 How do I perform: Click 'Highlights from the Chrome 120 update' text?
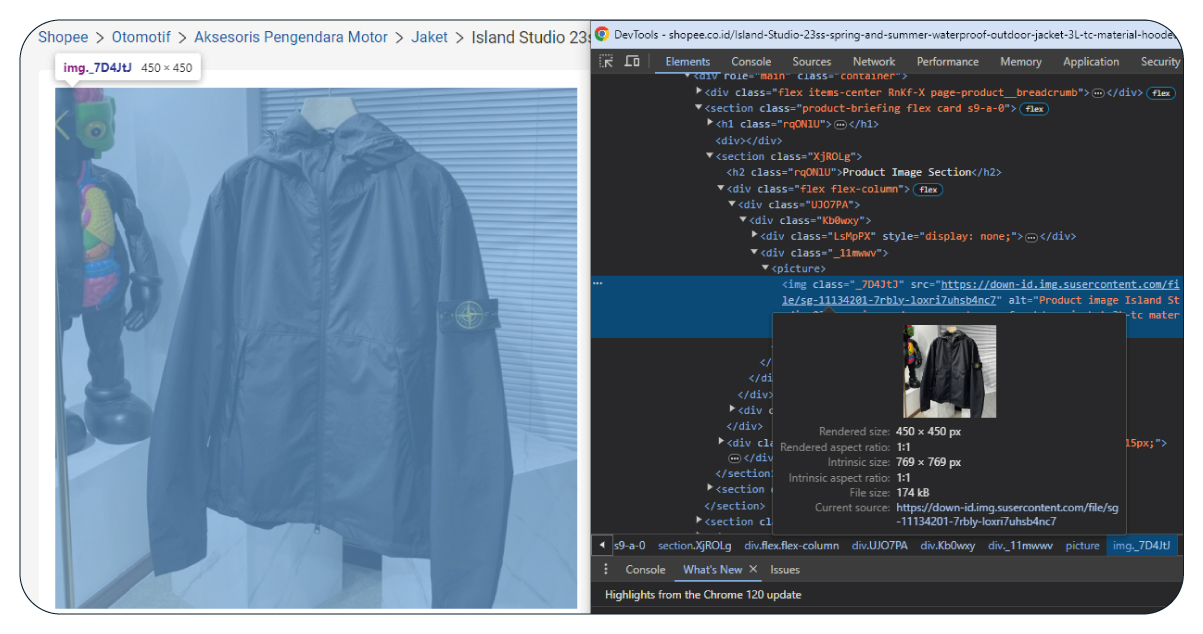[x=703, y=594]
